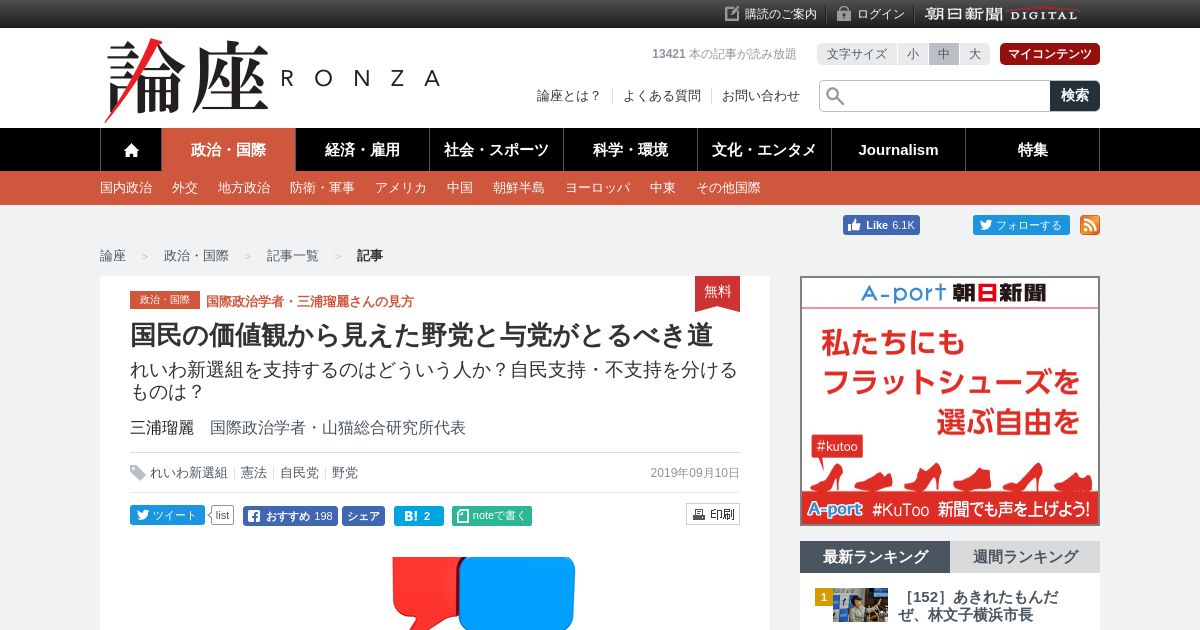Open 特集 navigation tab
The width and height of the screenshot is (1200, 630).
(1033, 150)
